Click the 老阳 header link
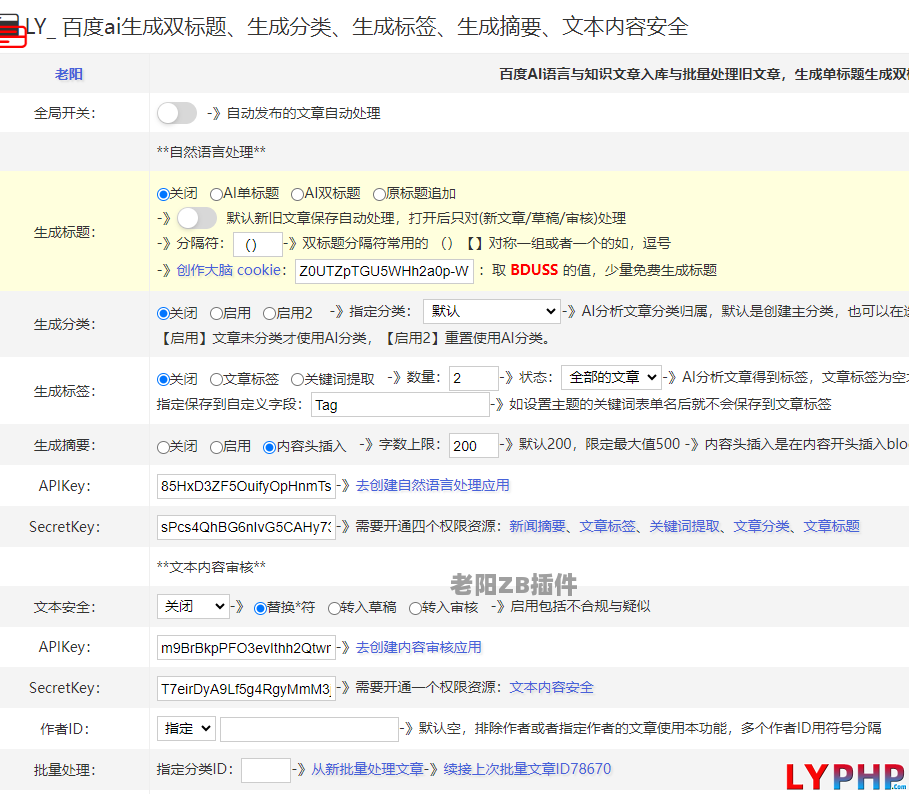This screenshot has width=909, height=794. [x=69, y=74]
